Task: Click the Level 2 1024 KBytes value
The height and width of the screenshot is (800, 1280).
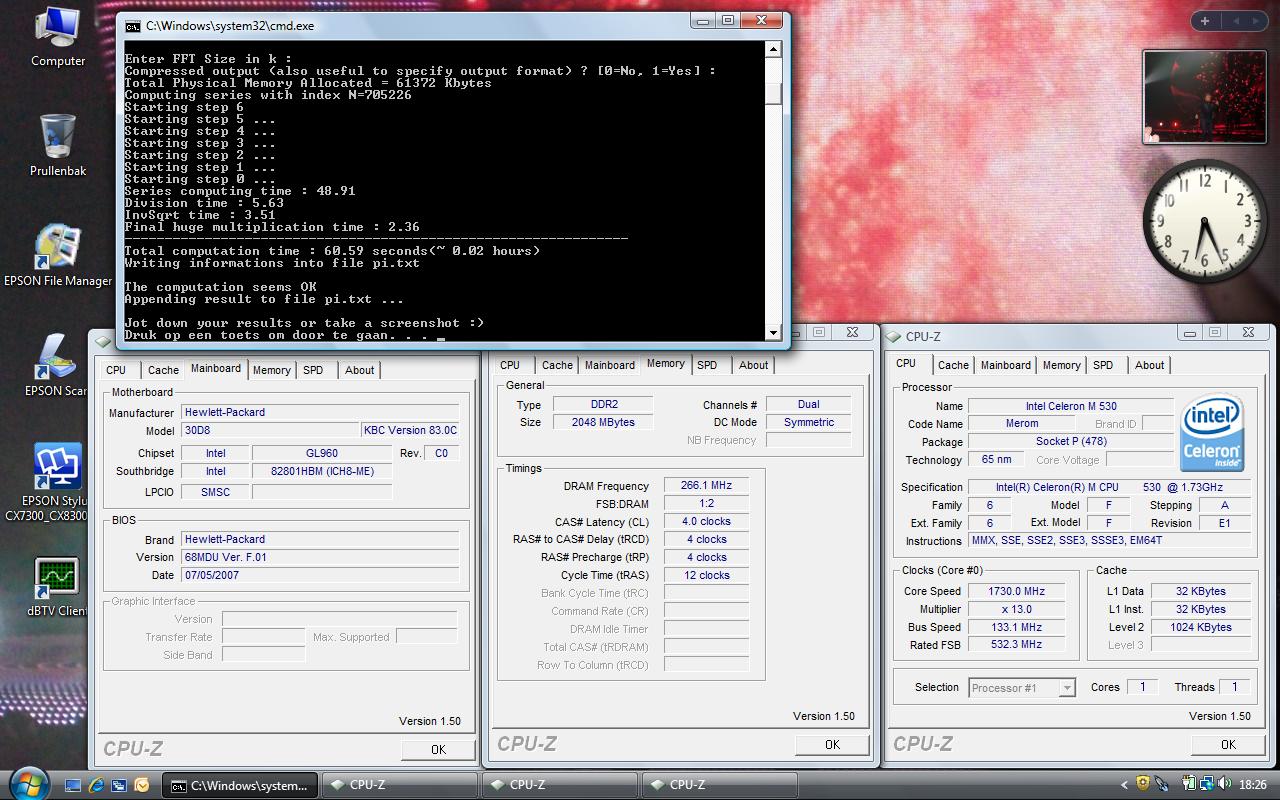Action: tap(1201, 627)
